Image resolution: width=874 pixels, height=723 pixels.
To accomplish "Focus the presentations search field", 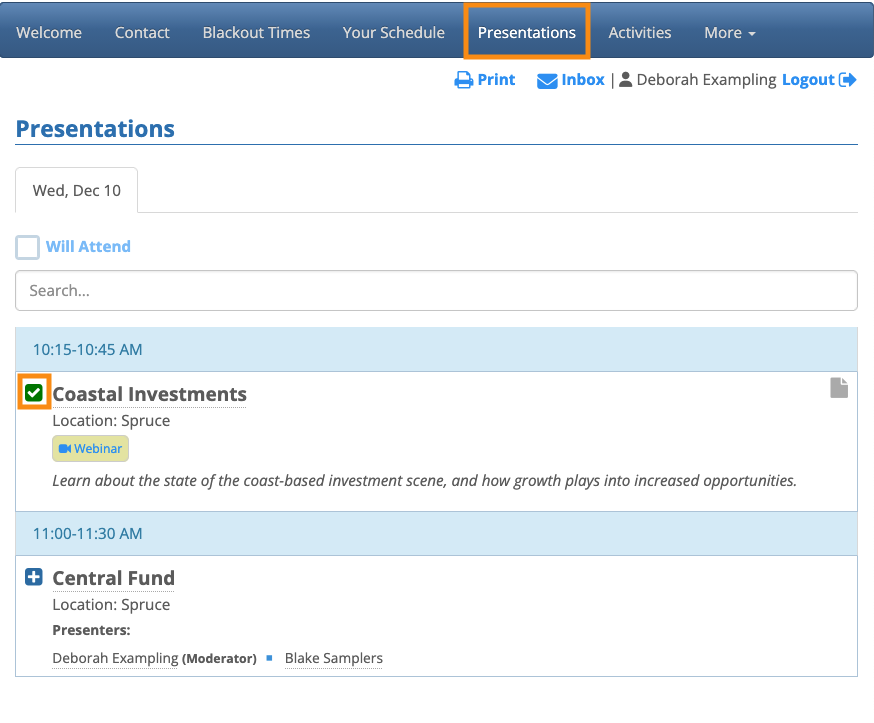I will 436,291.
